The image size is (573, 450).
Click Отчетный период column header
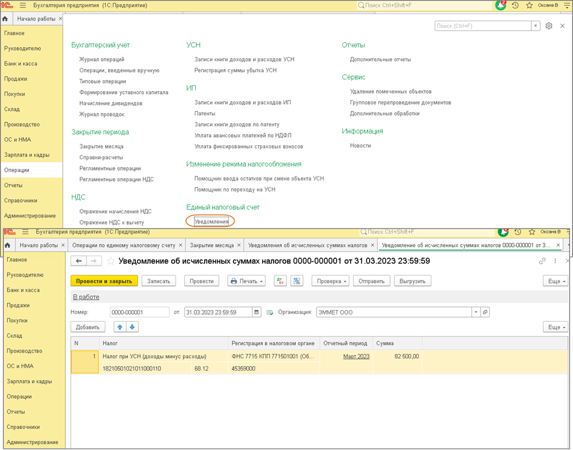pos(345,343)
